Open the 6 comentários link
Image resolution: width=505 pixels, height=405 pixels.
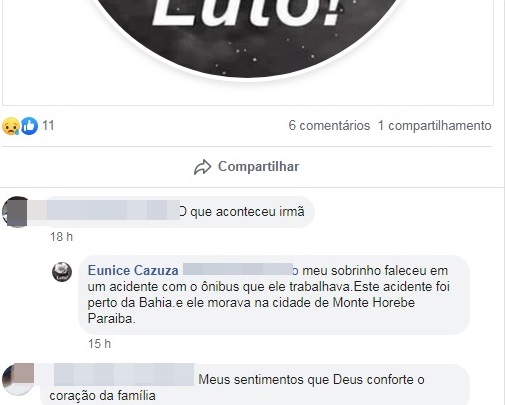pyautogui.click(x=329, y=126)
